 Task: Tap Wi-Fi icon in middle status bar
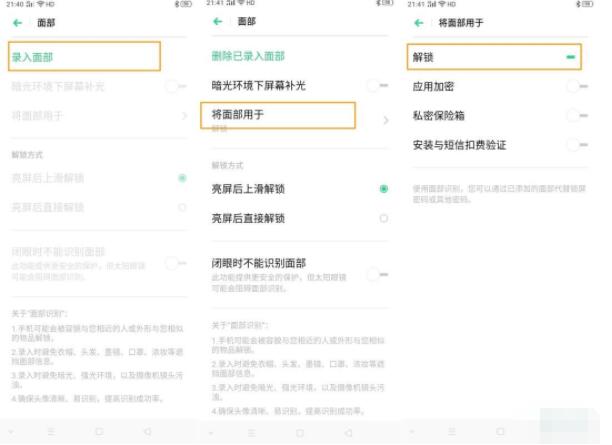[241, 3]
